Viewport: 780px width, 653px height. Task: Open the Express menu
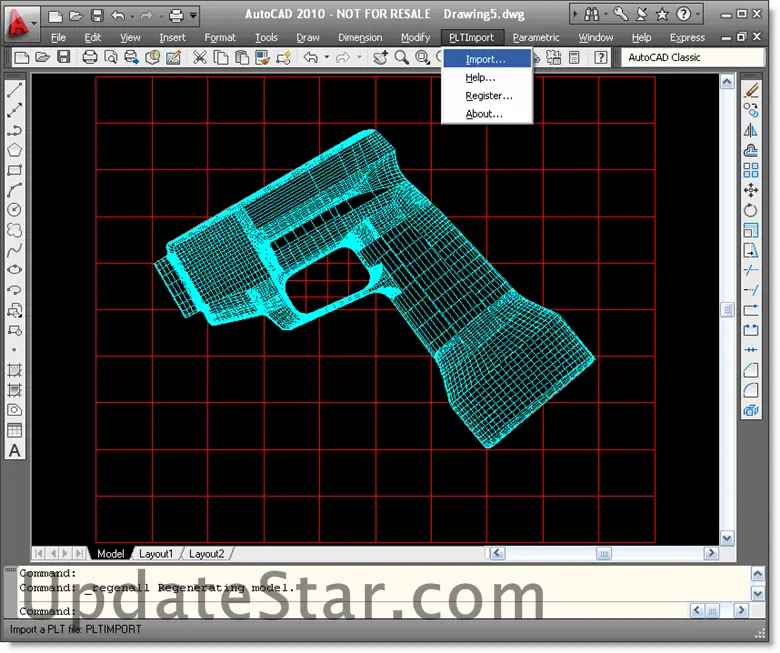687,37
